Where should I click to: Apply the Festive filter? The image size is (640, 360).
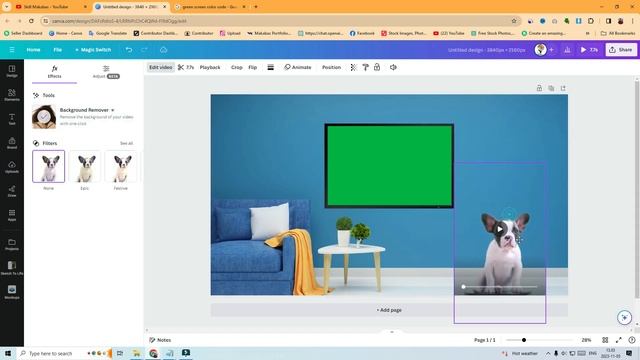[121, 166]
